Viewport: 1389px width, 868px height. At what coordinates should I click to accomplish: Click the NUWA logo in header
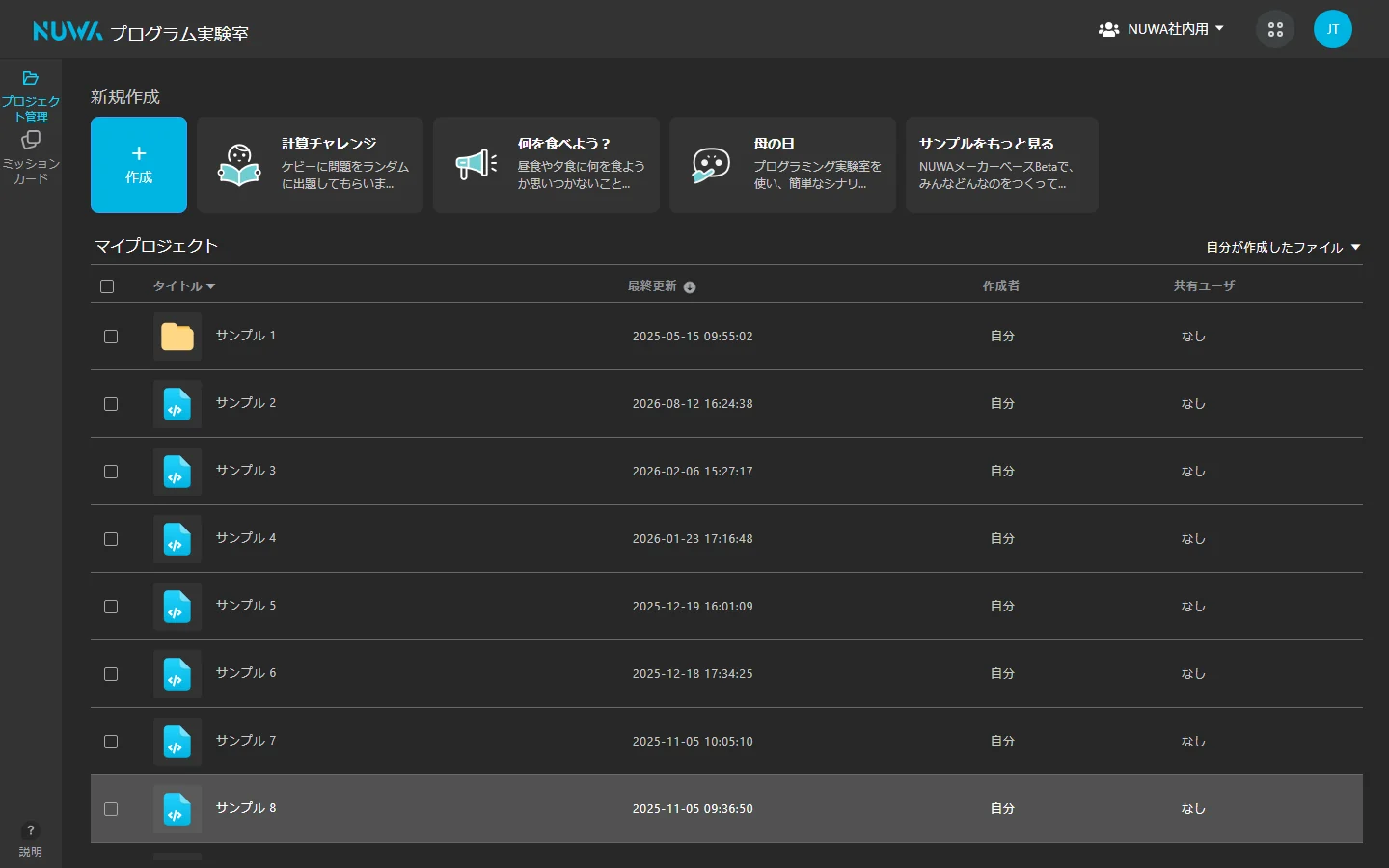click(x=68, y=32)
